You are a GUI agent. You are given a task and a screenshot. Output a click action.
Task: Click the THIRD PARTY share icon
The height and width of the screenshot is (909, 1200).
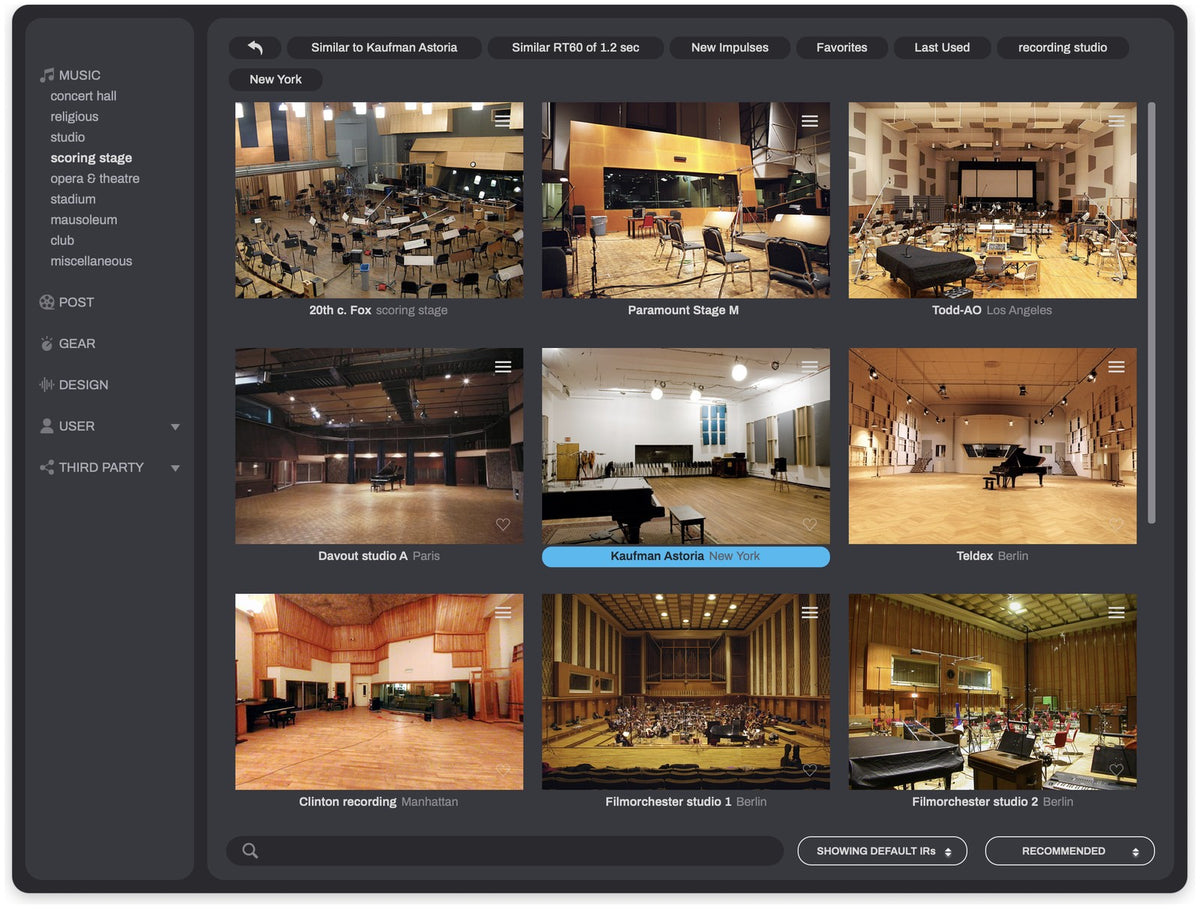pos(46,467)
